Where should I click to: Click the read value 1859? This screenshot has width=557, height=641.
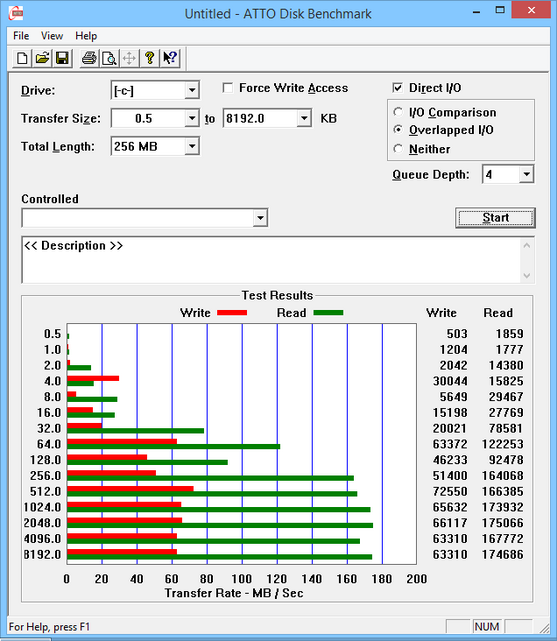point(509,334)
